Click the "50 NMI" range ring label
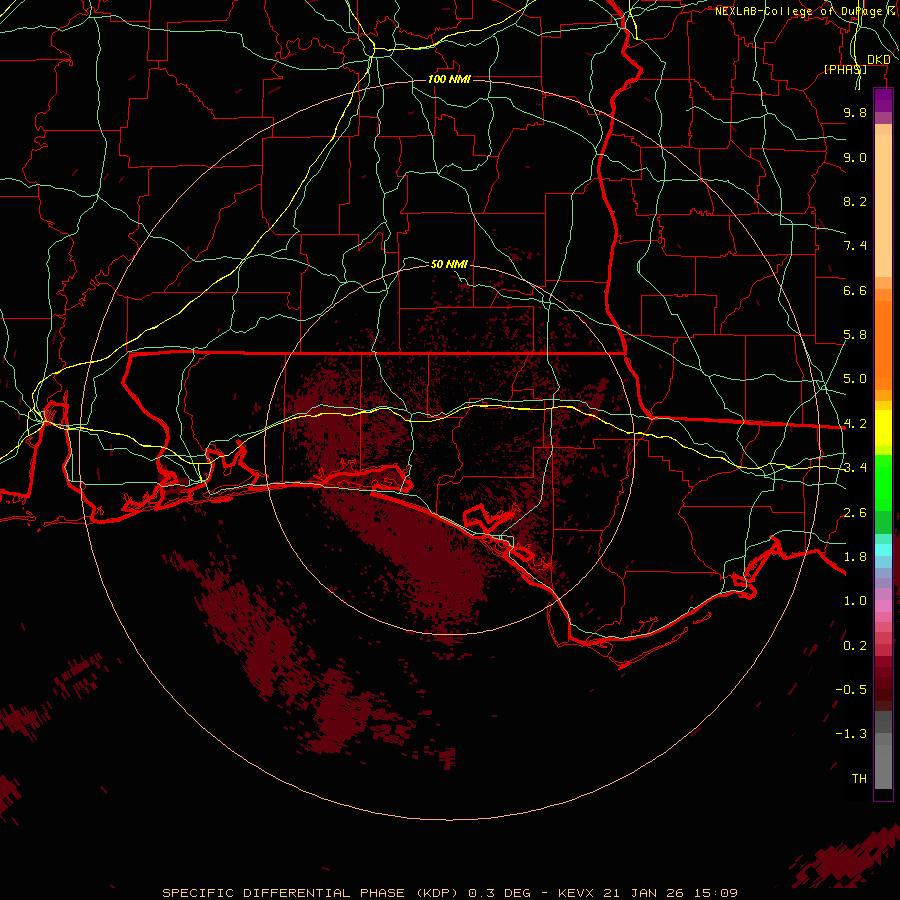 coord(449,264)
